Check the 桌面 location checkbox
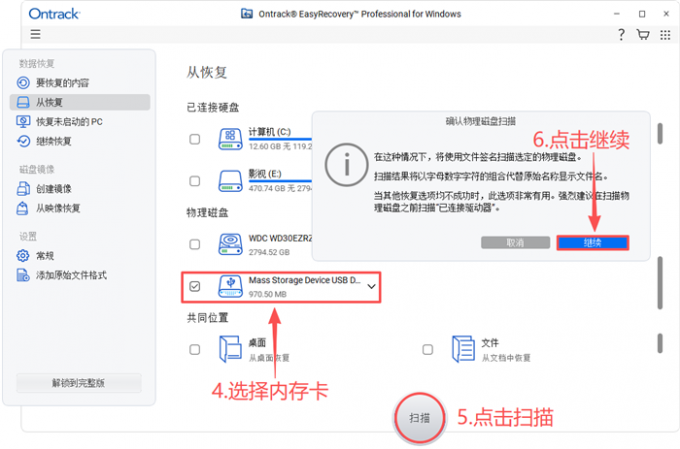Viewport: 680px width, 449px height. [x=195, y=349]
